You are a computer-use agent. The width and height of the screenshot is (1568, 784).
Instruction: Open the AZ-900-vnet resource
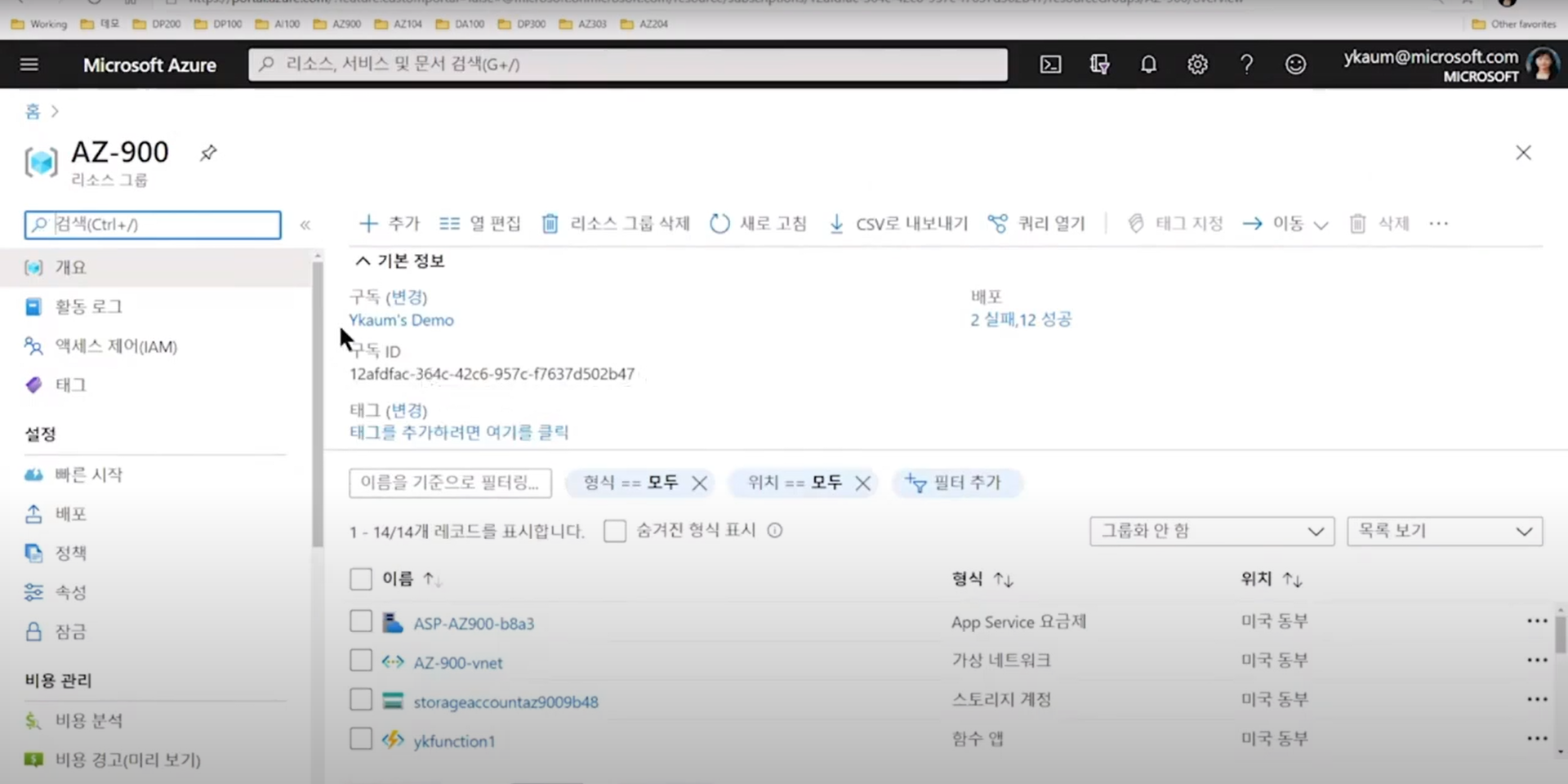(457, 662)
